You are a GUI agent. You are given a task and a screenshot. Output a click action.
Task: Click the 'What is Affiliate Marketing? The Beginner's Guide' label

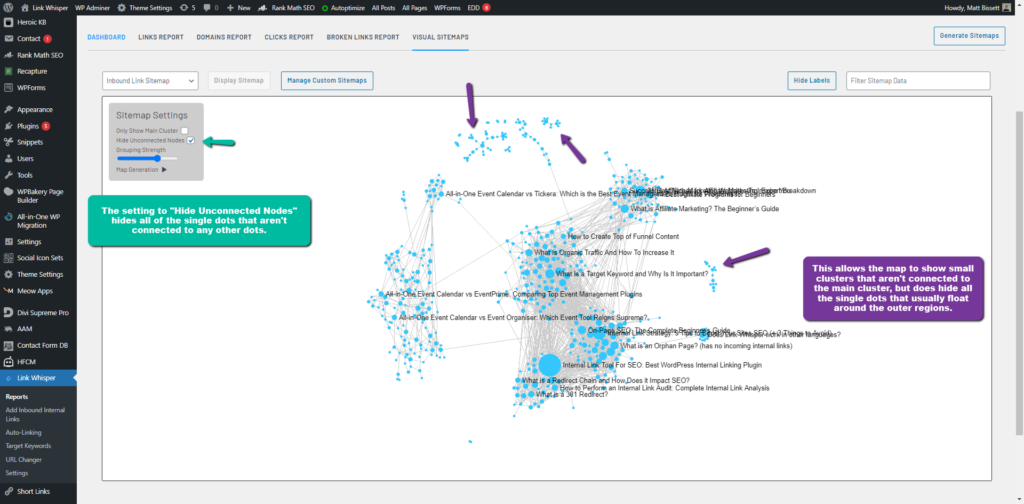(x=704, y=209)
